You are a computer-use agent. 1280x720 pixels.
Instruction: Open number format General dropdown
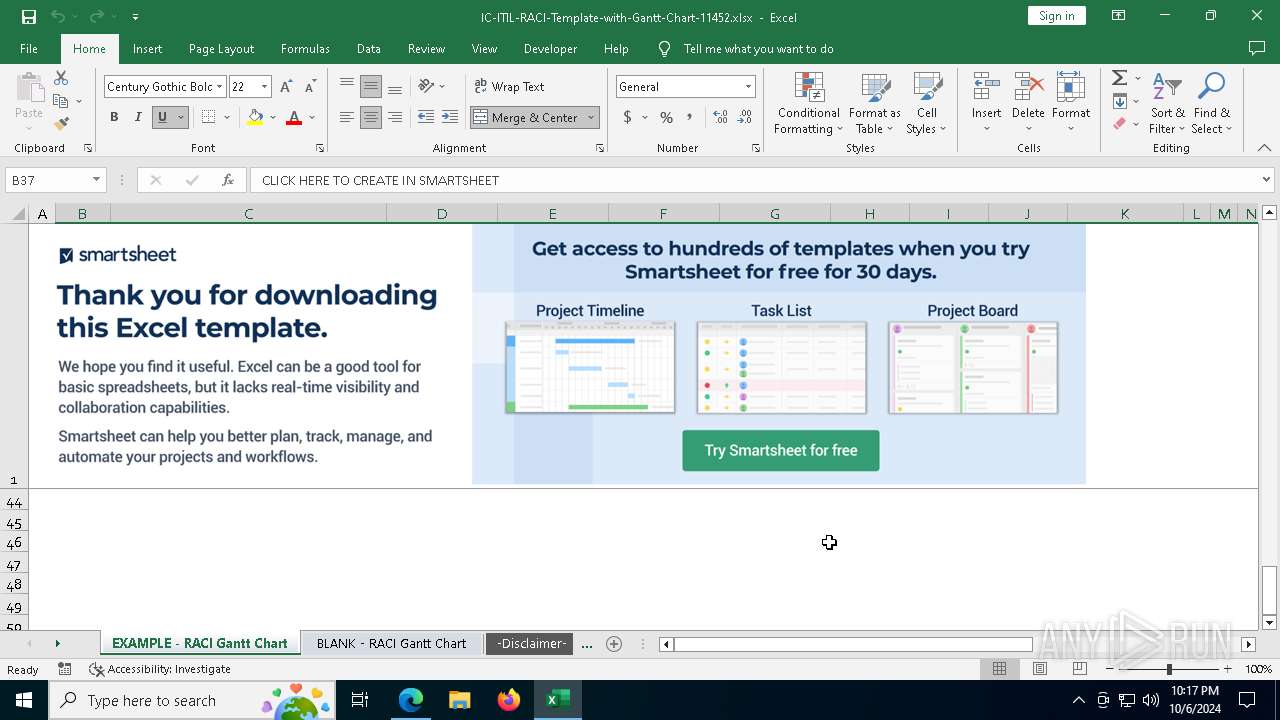[x=748, y=87]
